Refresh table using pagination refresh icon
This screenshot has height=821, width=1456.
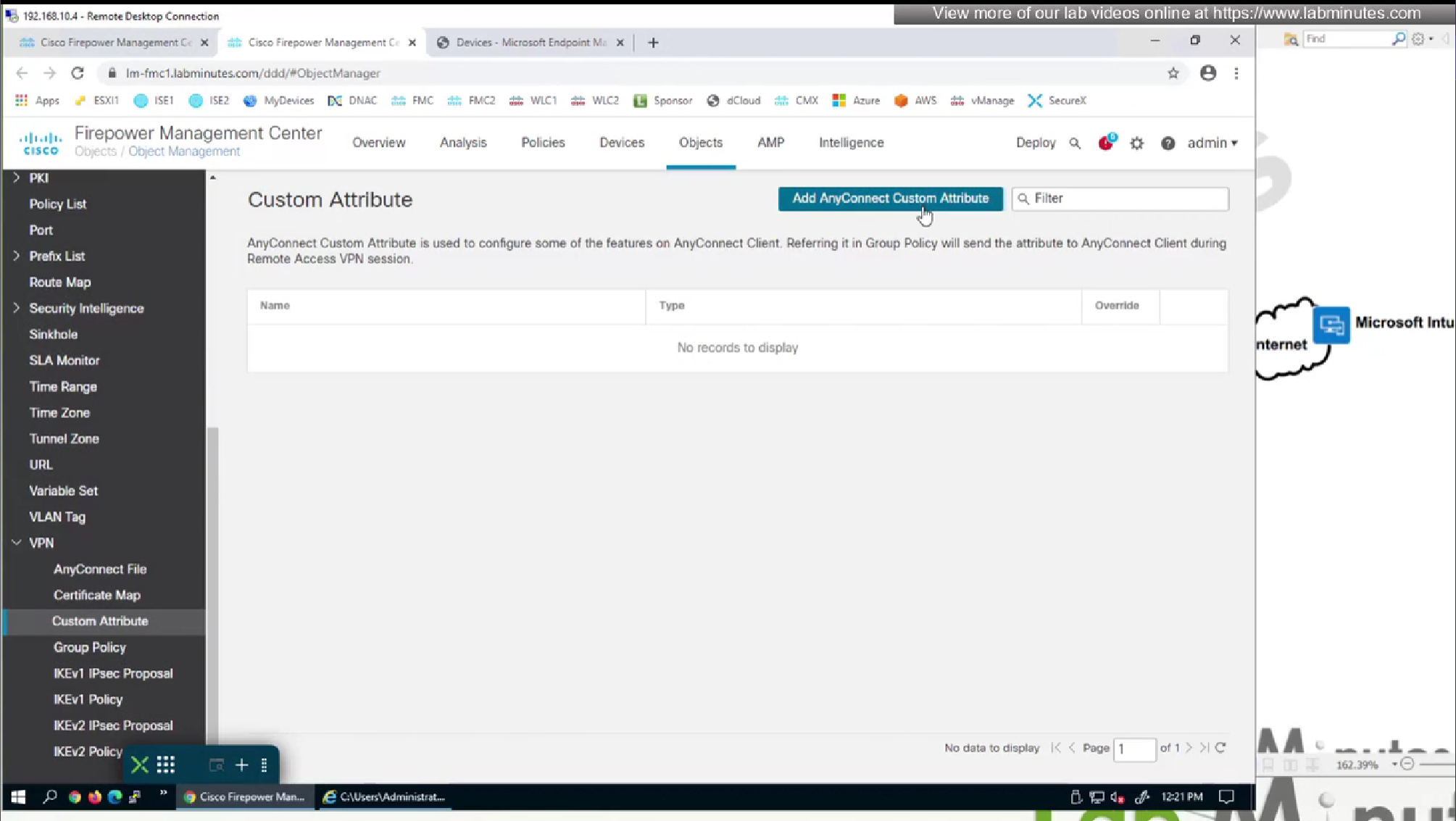[1220, 748]
